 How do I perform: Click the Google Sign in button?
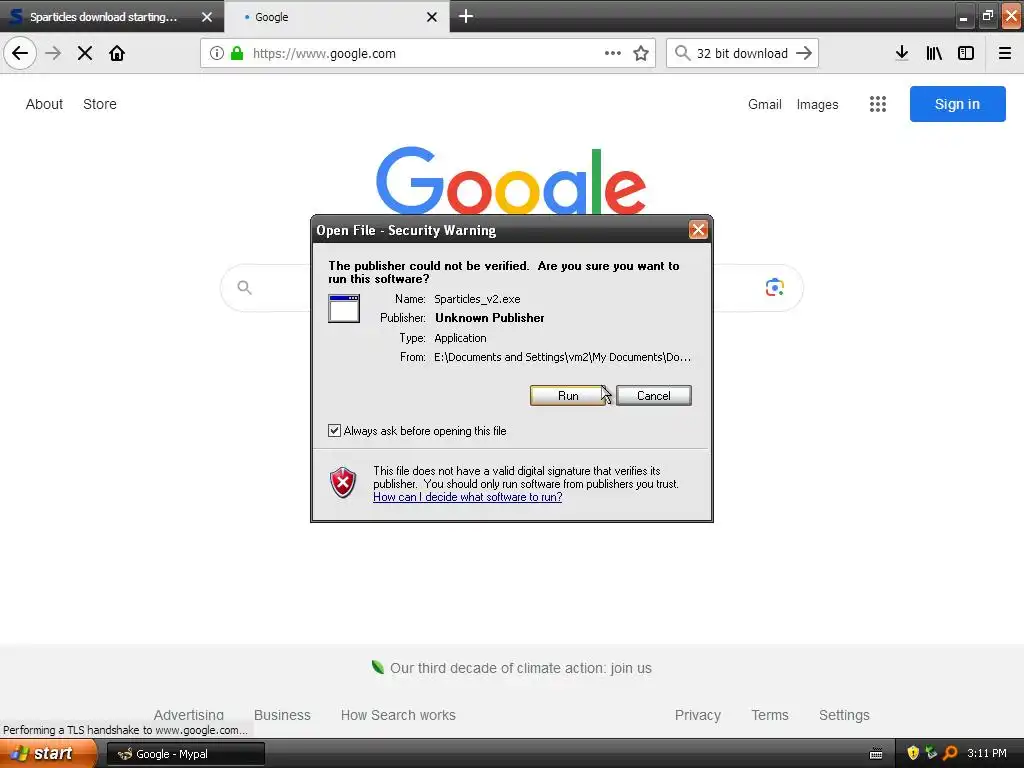point(957,104)
